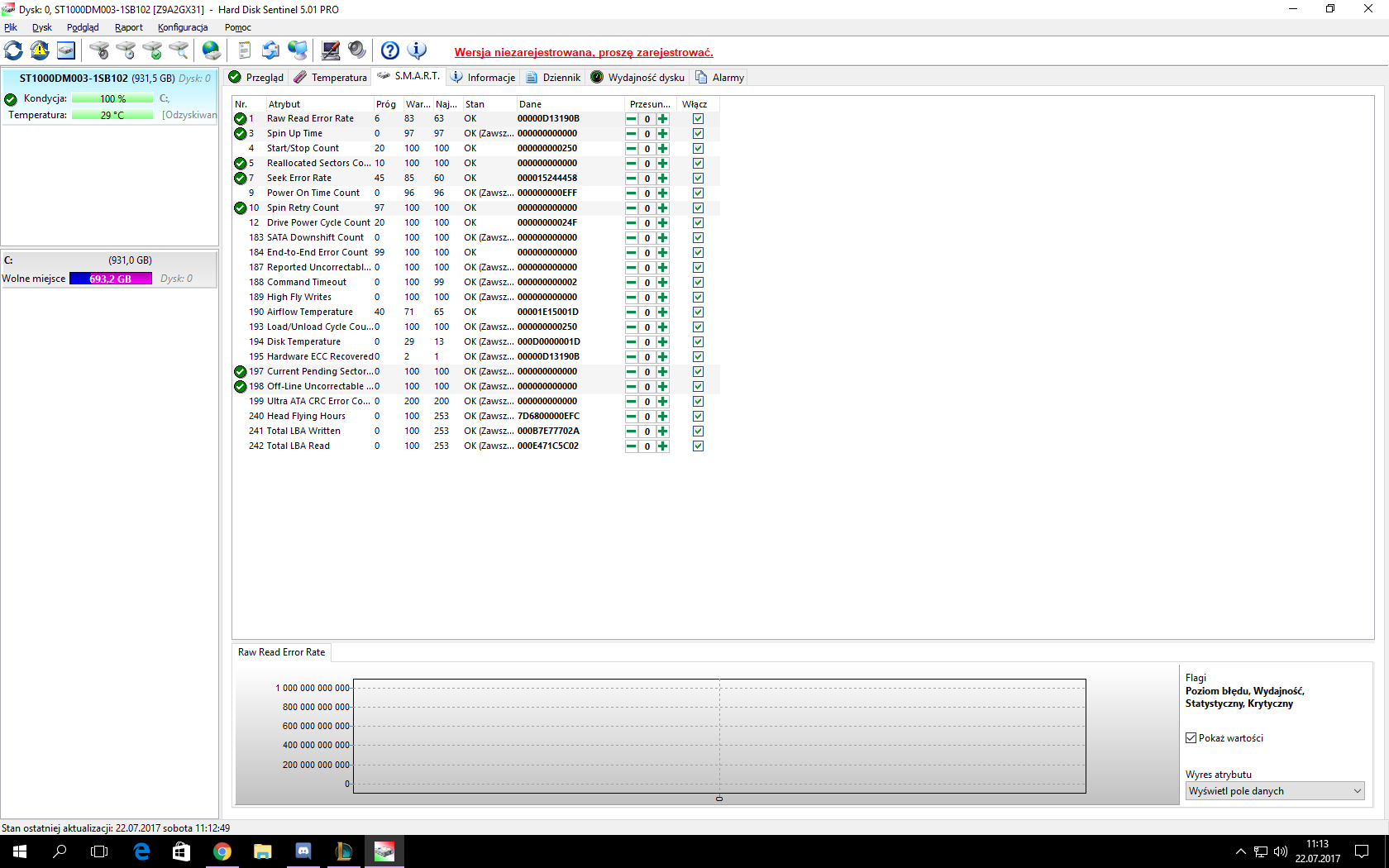This screenshot has height=868, width=1389.
Task: Uncheck enable box for Raw Read Error Rate
Action: tap(698, 119)
